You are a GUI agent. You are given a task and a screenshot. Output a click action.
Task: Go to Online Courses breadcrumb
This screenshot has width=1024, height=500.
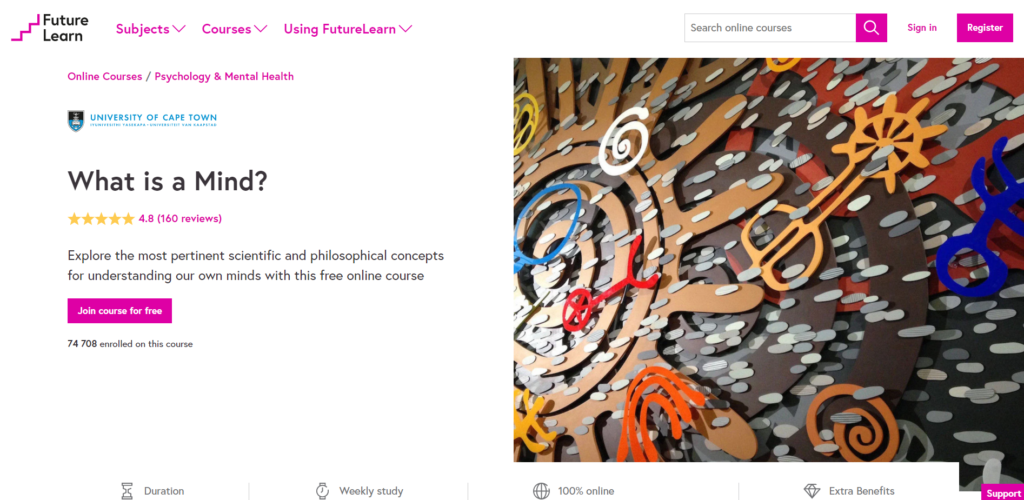pos(104,76)
